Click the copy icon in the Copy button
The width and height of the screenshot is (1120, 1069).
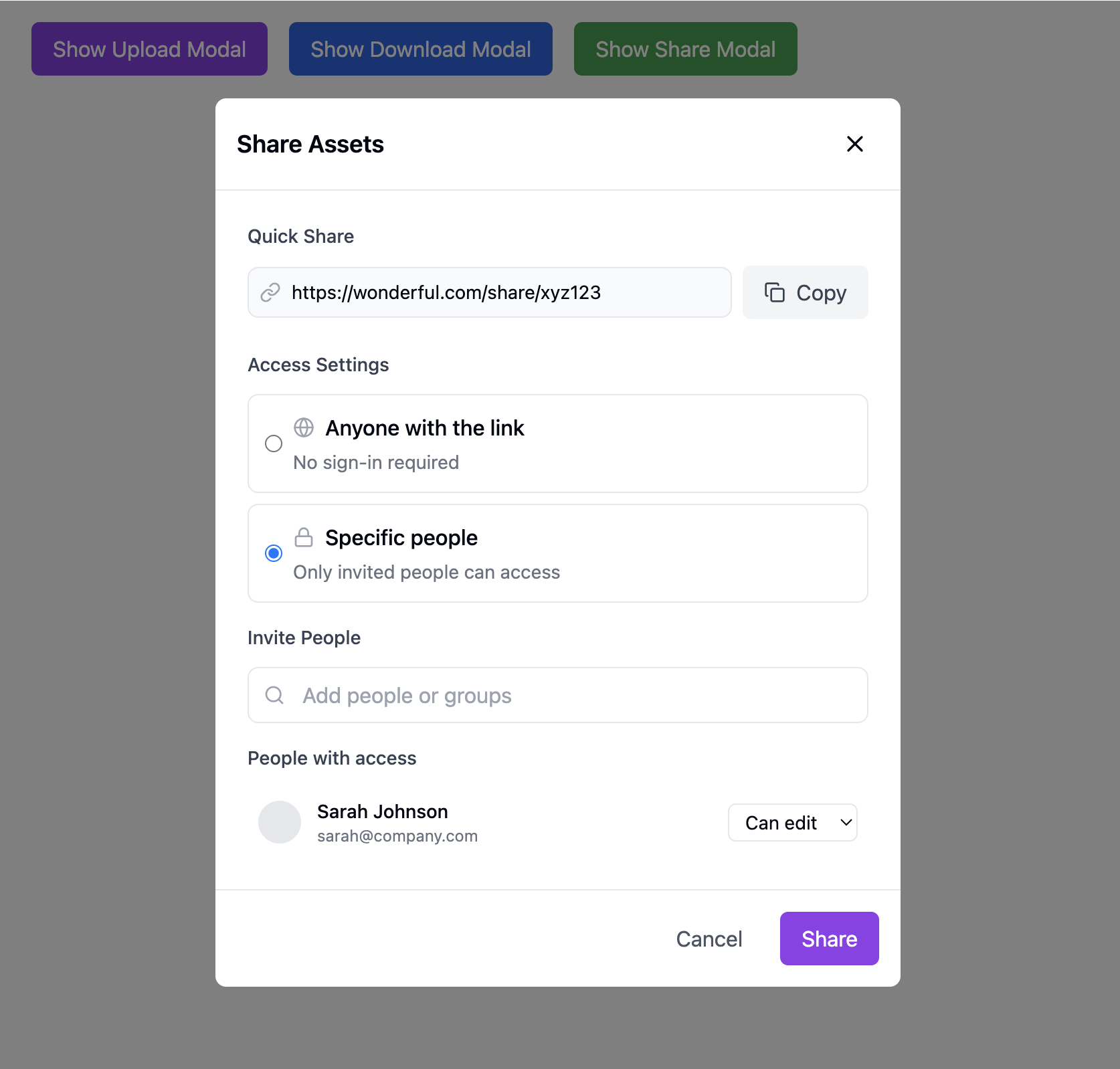[x=774, y=292]
